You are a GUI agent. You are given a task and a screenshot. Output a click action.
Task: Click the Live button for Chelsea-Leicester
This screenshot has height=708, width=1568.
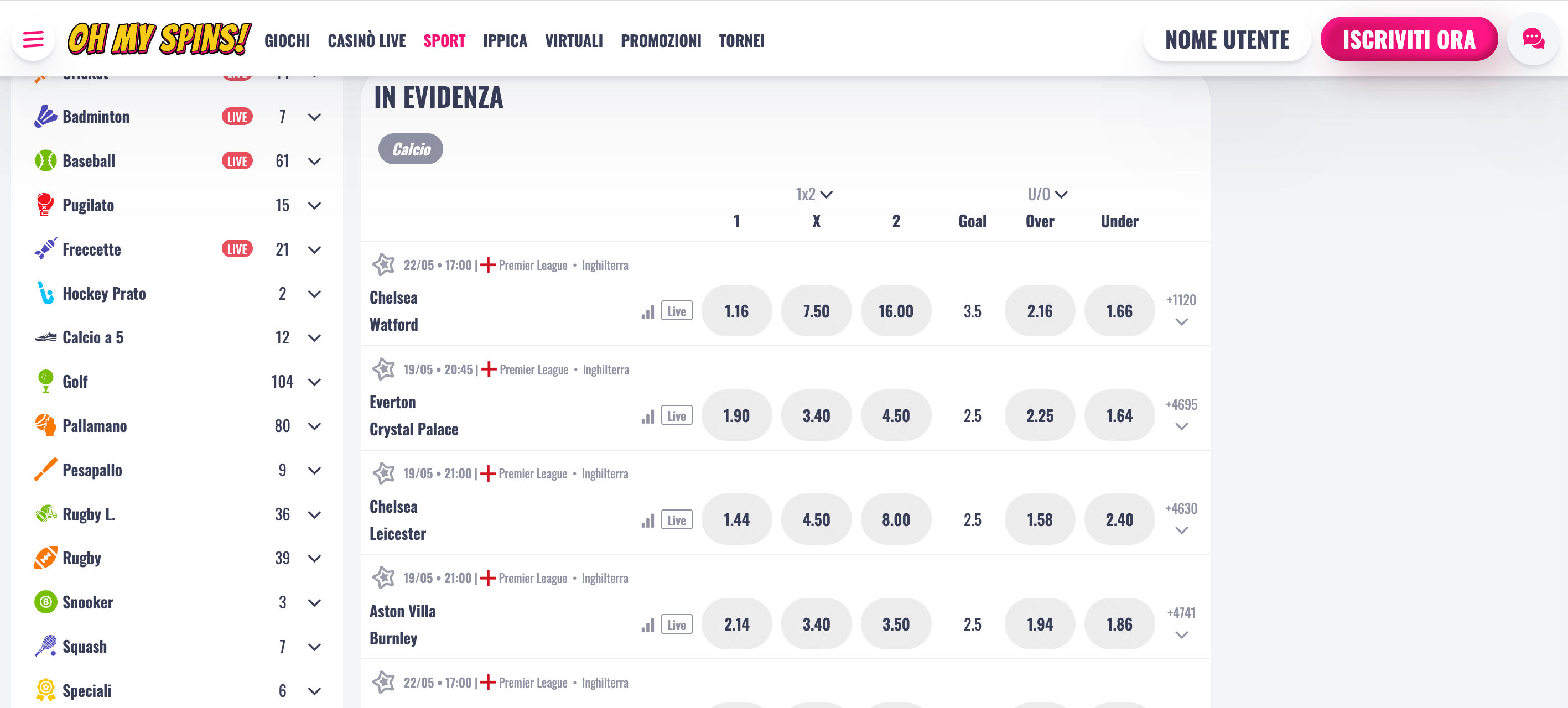tap(676, 519)
